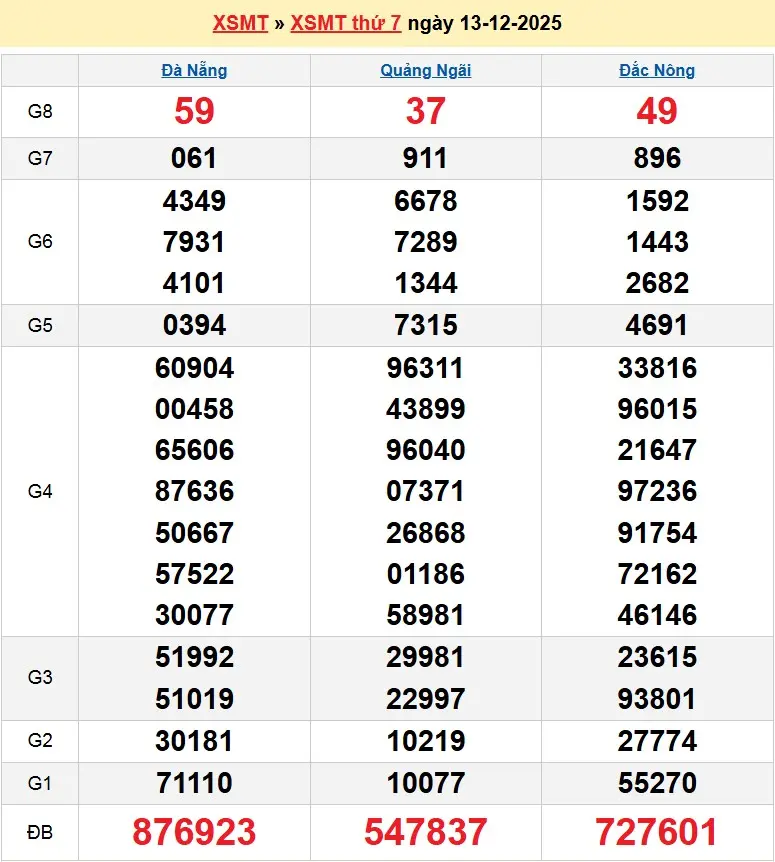
Task: Click Đà Nẵng special prize 876923
Action: pos(194,832)
